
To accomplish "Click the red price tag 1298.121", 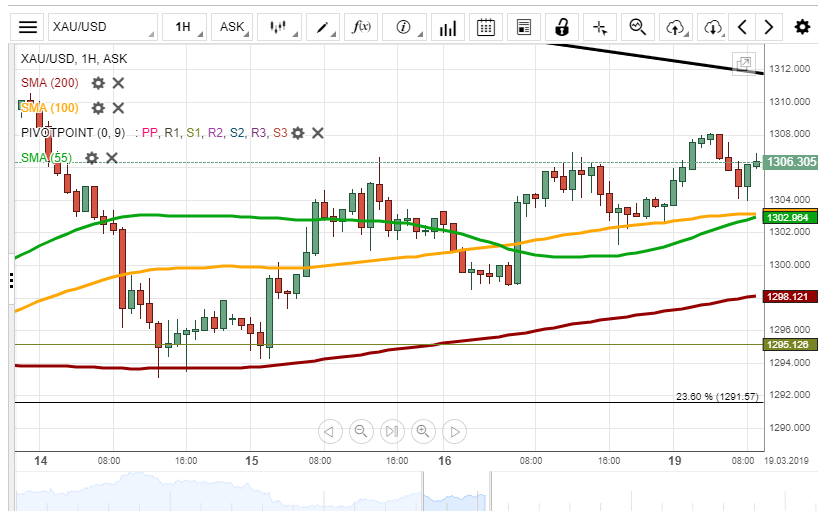I will 790,297.
